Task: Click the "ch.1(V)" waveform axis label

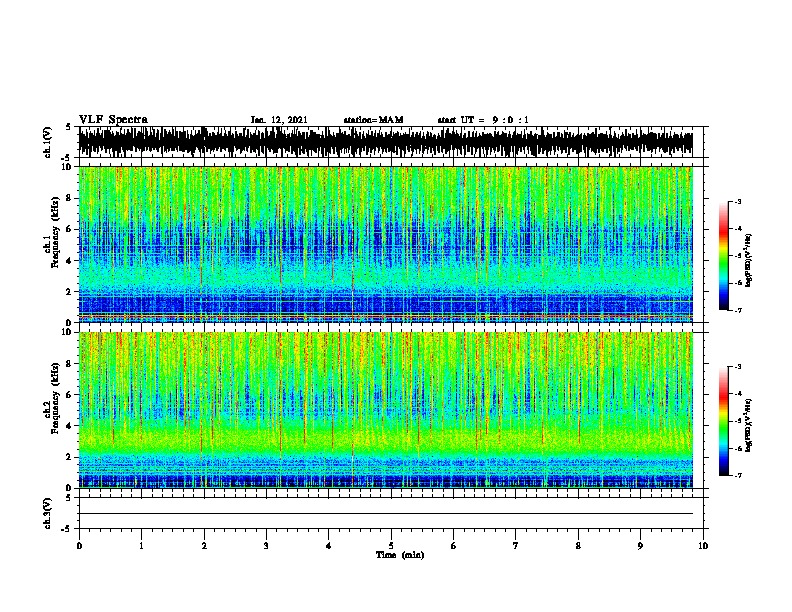Action: (47, 142)
